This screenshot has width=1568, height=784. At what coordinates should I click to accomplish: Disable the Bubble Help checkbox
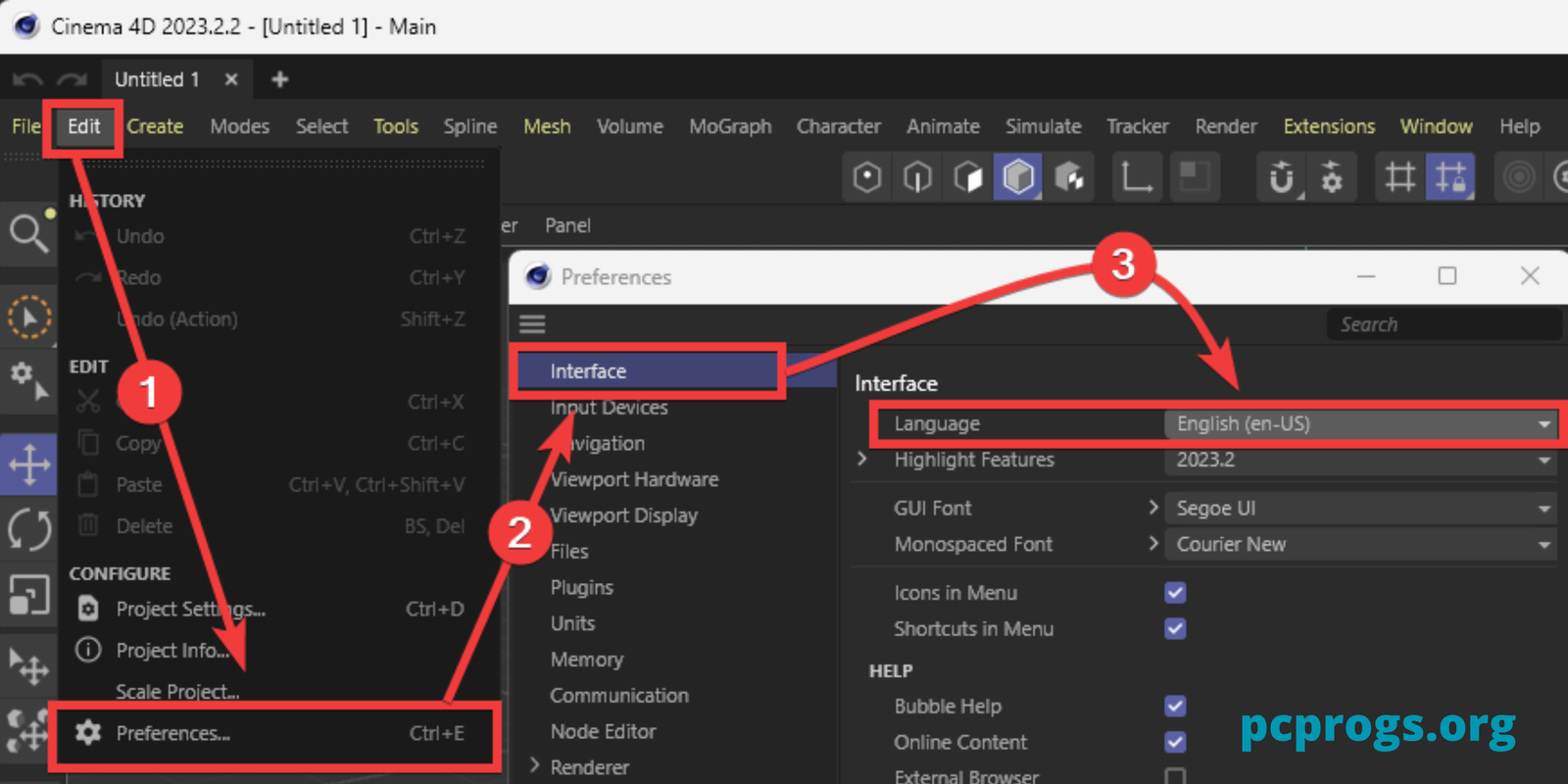(1175, 706)
